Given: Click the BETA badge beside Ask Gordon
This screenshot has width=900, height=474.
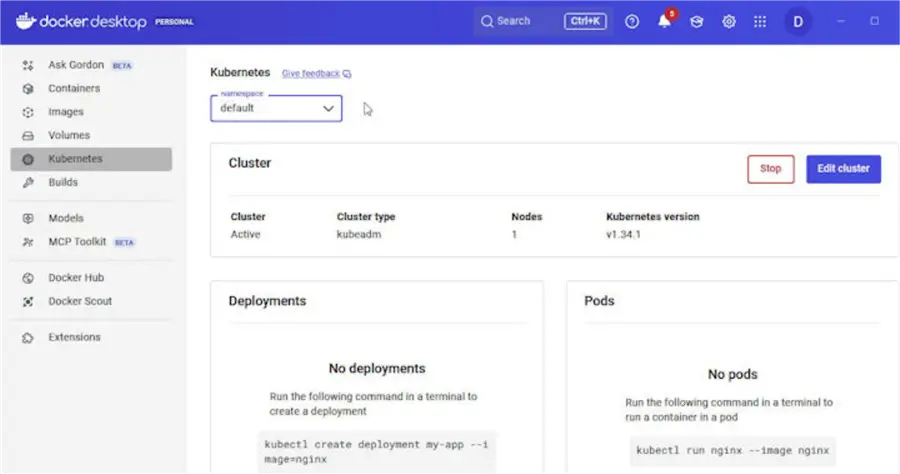Looking at the screenshot, I should (122, 66).
